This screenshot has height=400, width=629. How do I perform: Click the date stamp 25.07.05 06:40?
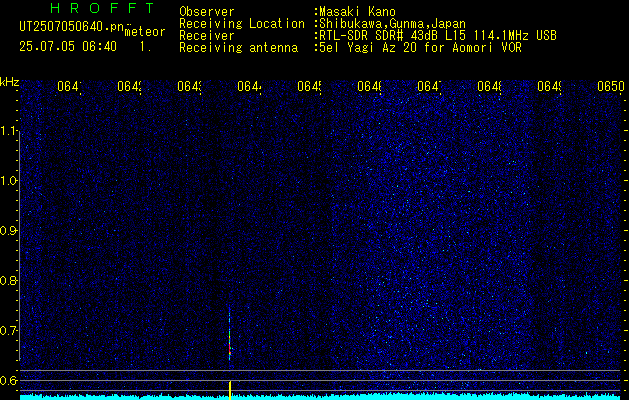[68, 47]
